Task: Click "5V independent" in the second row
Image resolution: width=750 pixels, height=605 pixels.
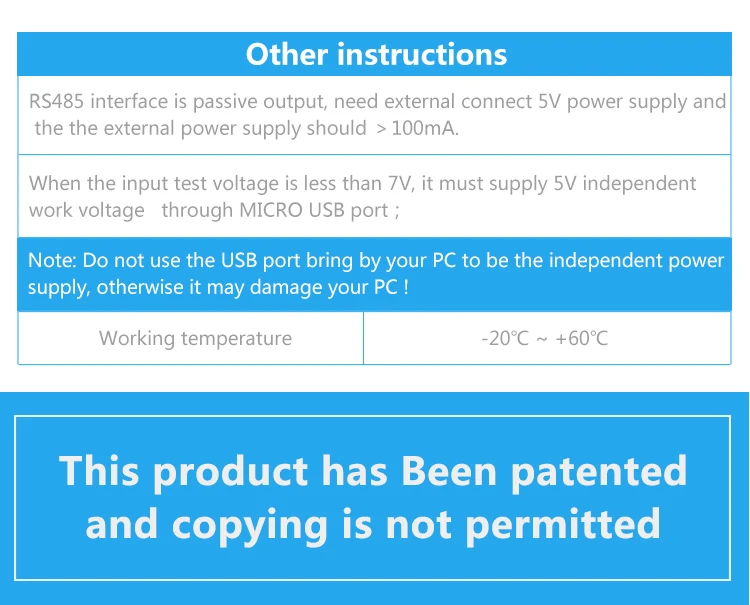Action: (625, 184)
